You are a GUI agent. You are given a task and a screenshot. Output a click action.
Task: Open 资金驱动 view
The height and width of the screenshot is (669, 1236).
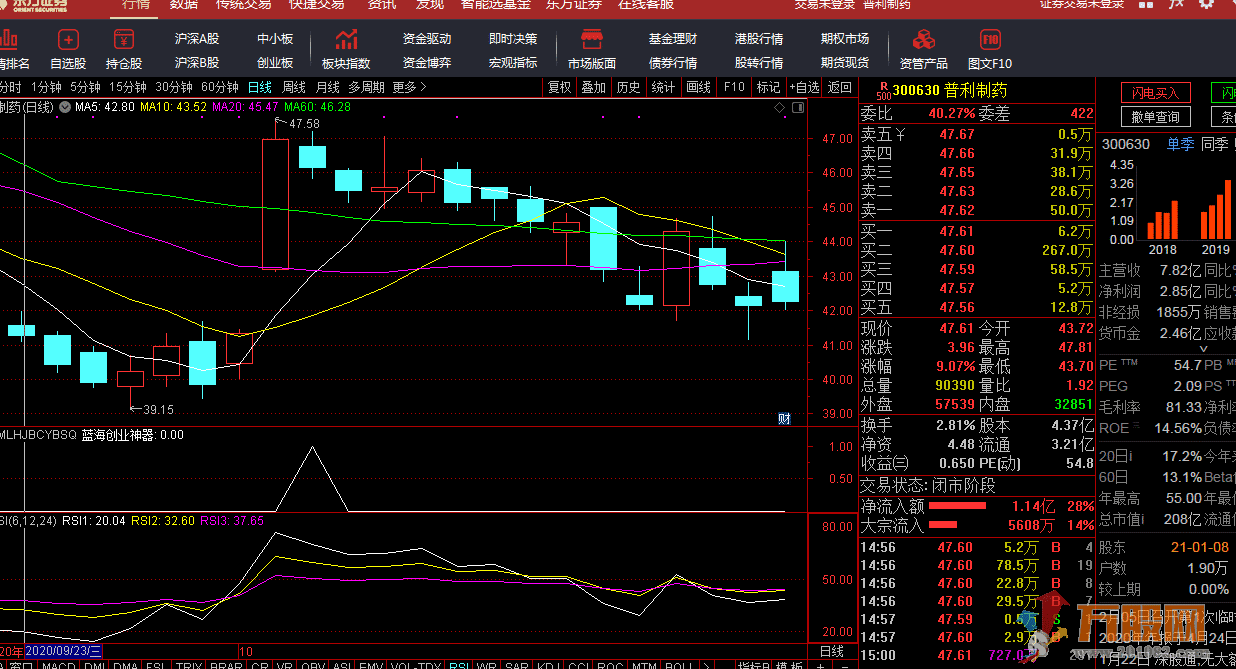[427, 39]
